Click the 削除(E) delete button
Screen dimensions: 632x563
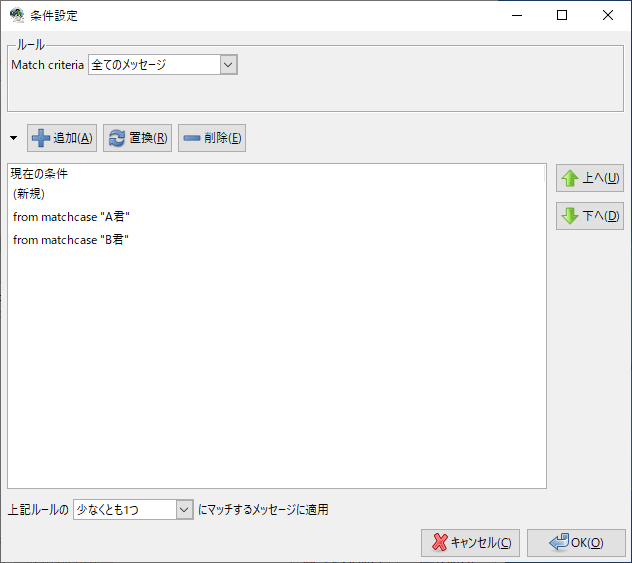[212, 138]
